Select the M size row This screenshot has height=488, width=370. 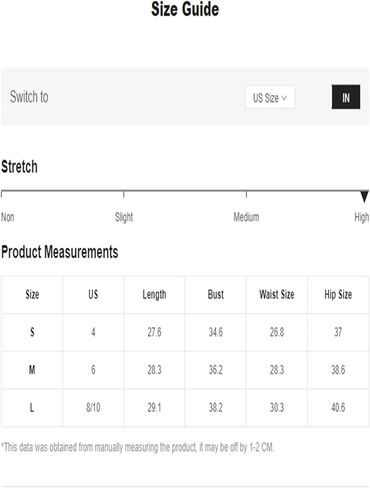(x=185, y=370)
